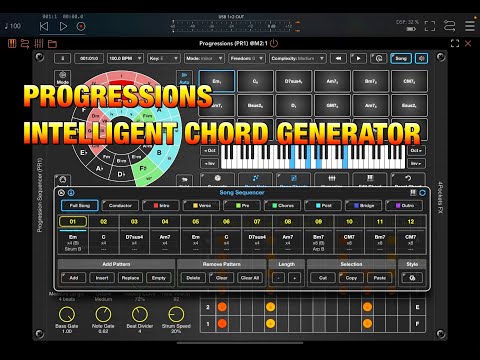
Task: Select pattern slot 09
Action: coord(319,221)
